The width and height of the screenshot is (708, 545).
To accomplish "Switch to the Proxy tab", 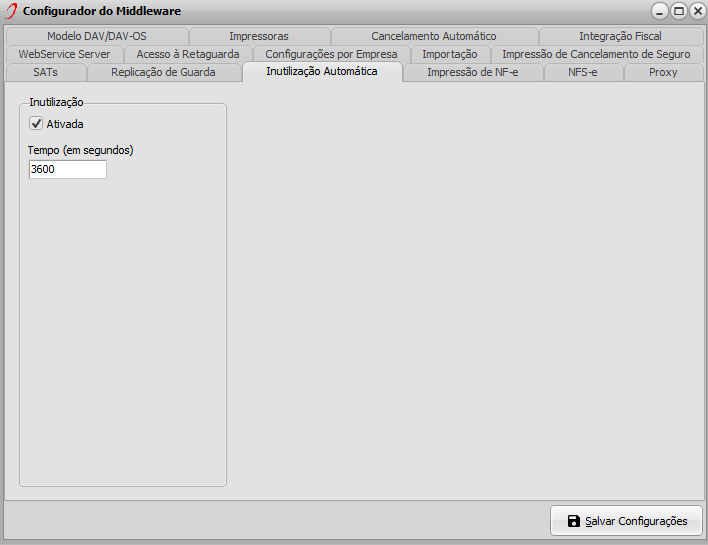I will [x=662, y=72].
